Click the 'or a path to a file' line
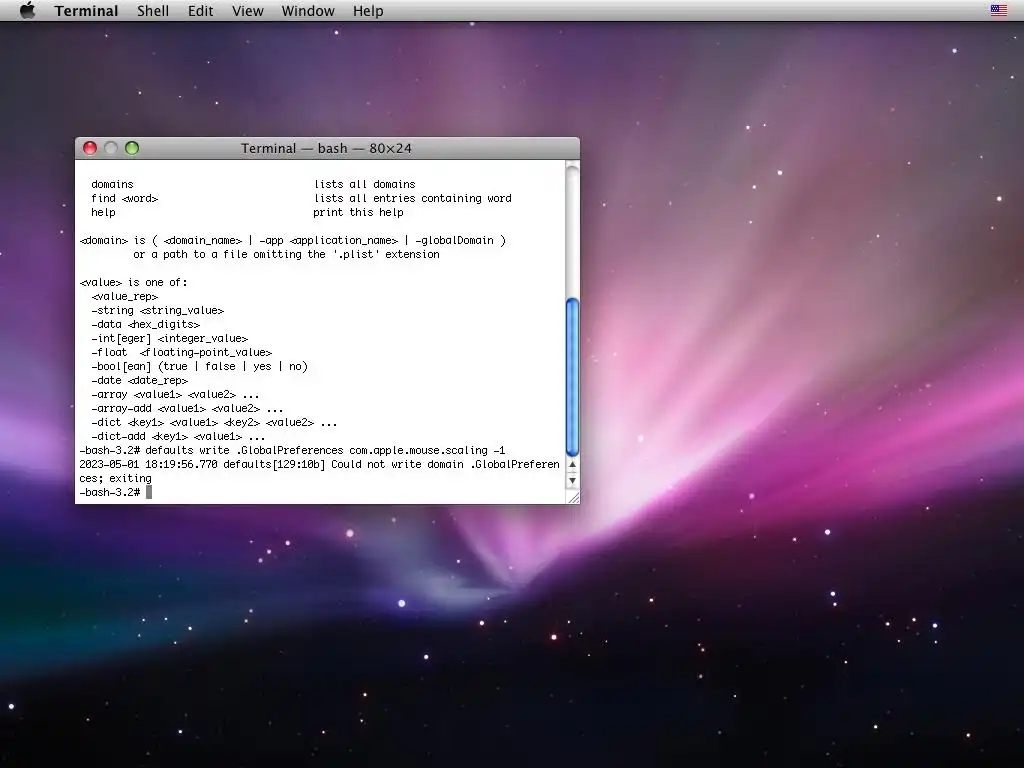 click(x=286, y=255)
